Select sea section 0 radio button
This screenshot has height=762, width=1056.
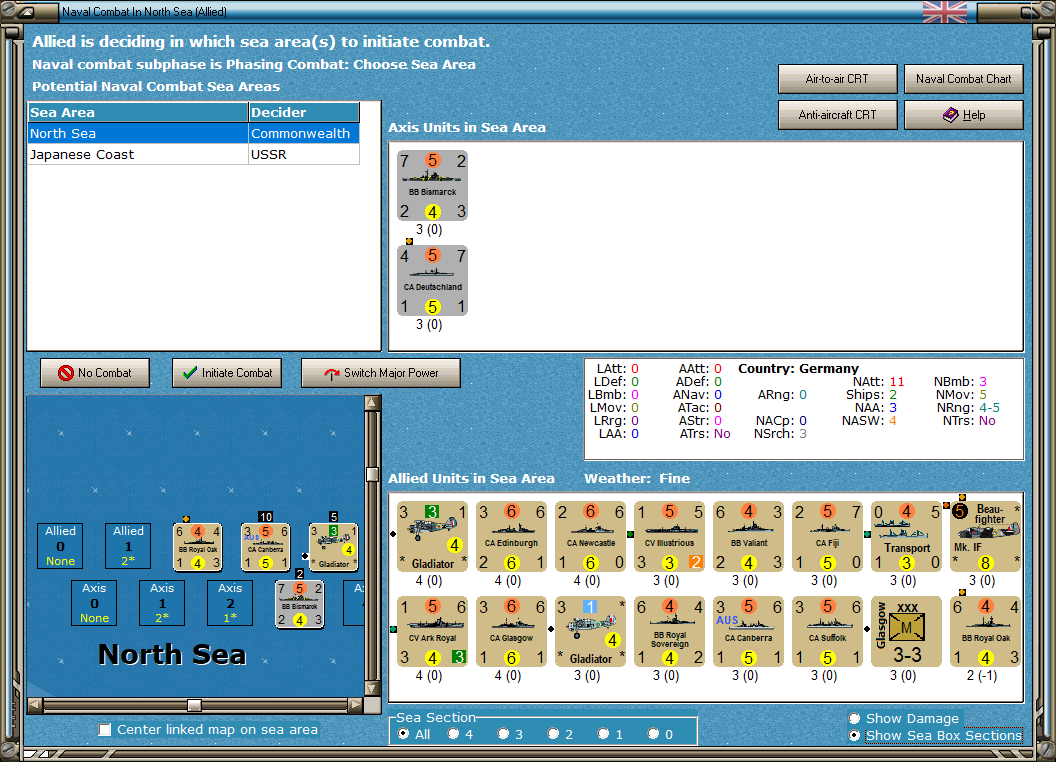pos(653,734)
